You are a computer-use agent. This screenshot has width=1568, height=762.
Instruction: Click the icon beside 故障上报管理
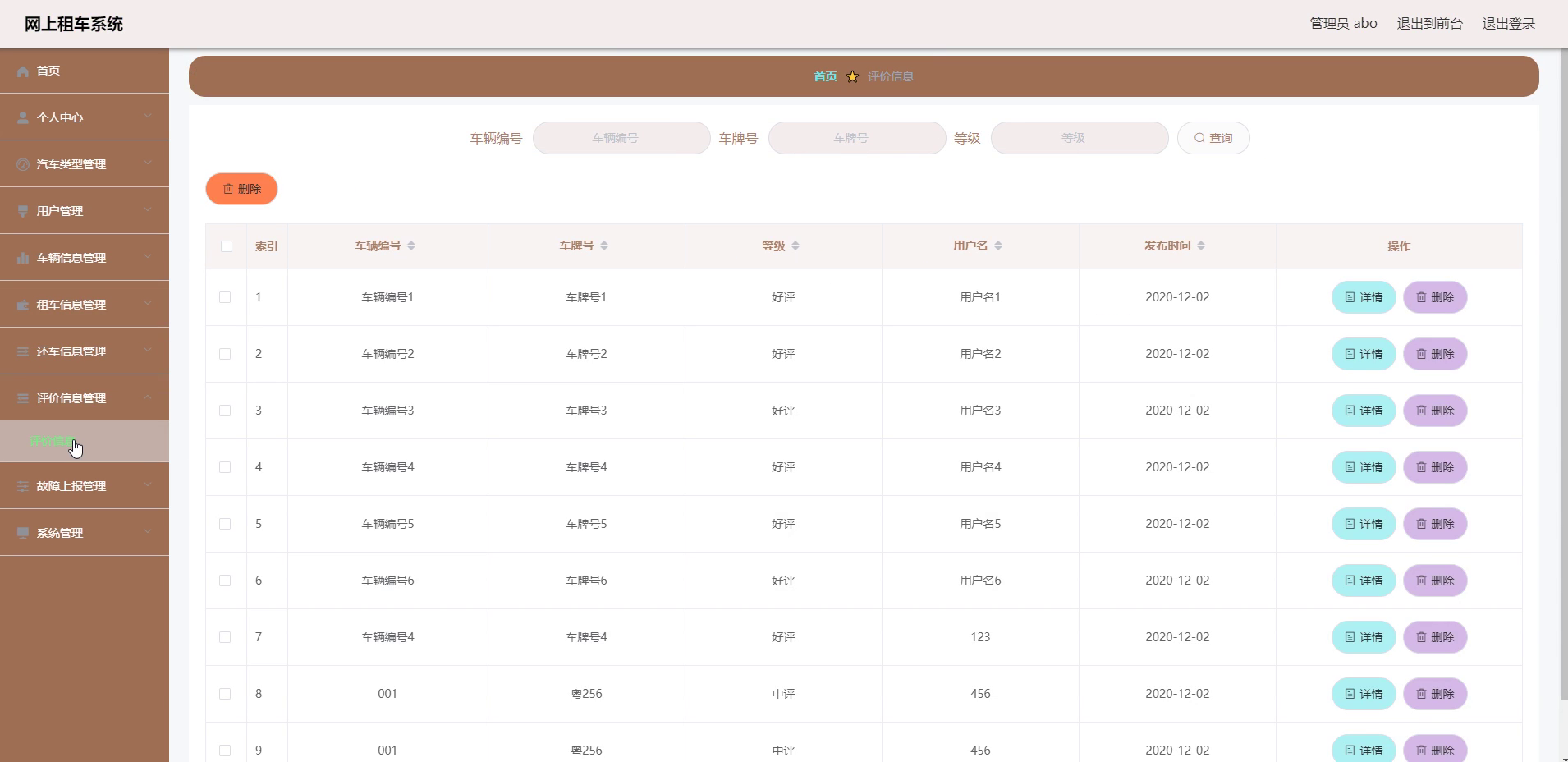(23, 487)
